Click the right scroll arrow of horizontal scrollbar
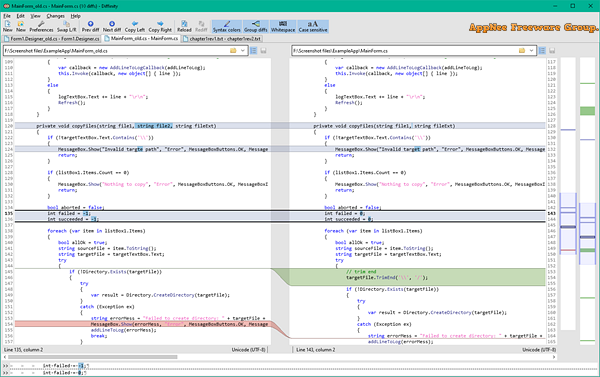 [x=554, y=357]
